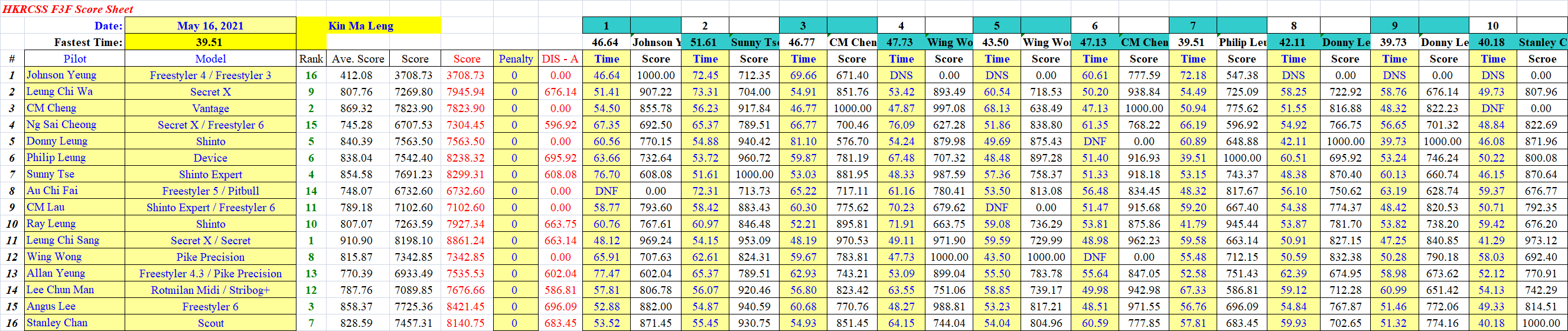The width and height of the screenshot is (1568, 331).
Task: Click the Fastest Time label cell
Action: 87,42
